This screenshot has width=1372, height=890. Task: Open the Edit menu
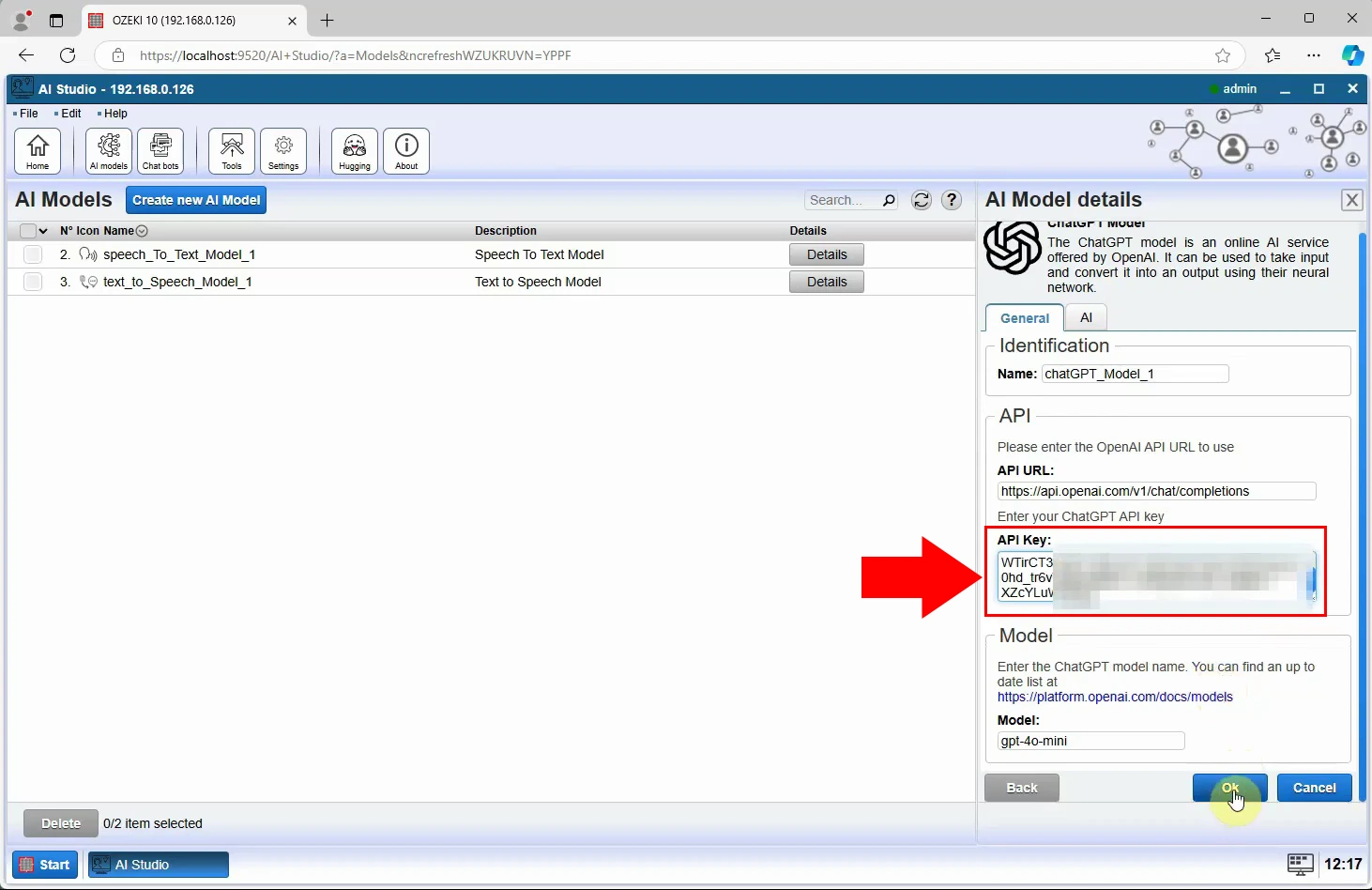(69, 114)
